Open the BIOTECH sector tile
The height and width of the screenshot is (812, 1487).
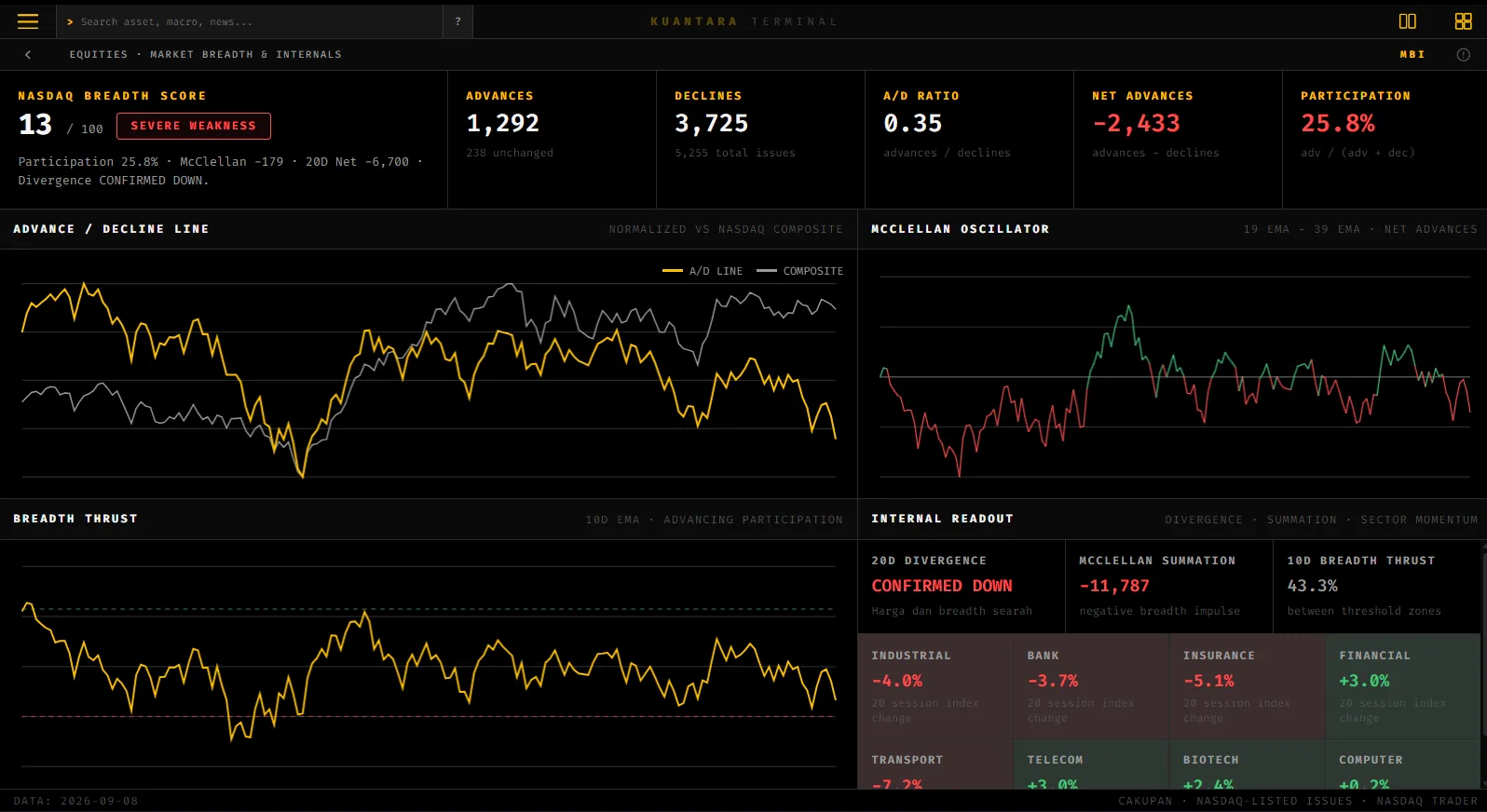[1247, 765]
